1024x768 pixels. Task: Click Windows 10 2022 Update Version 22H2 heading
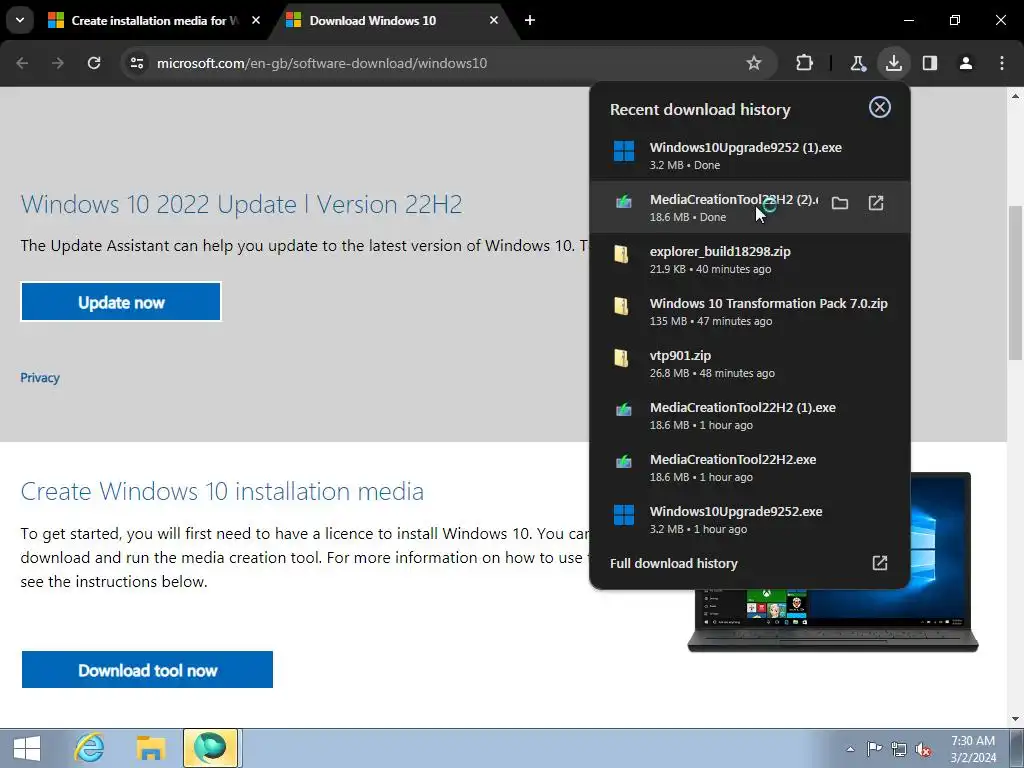click(x=241, y=204)
